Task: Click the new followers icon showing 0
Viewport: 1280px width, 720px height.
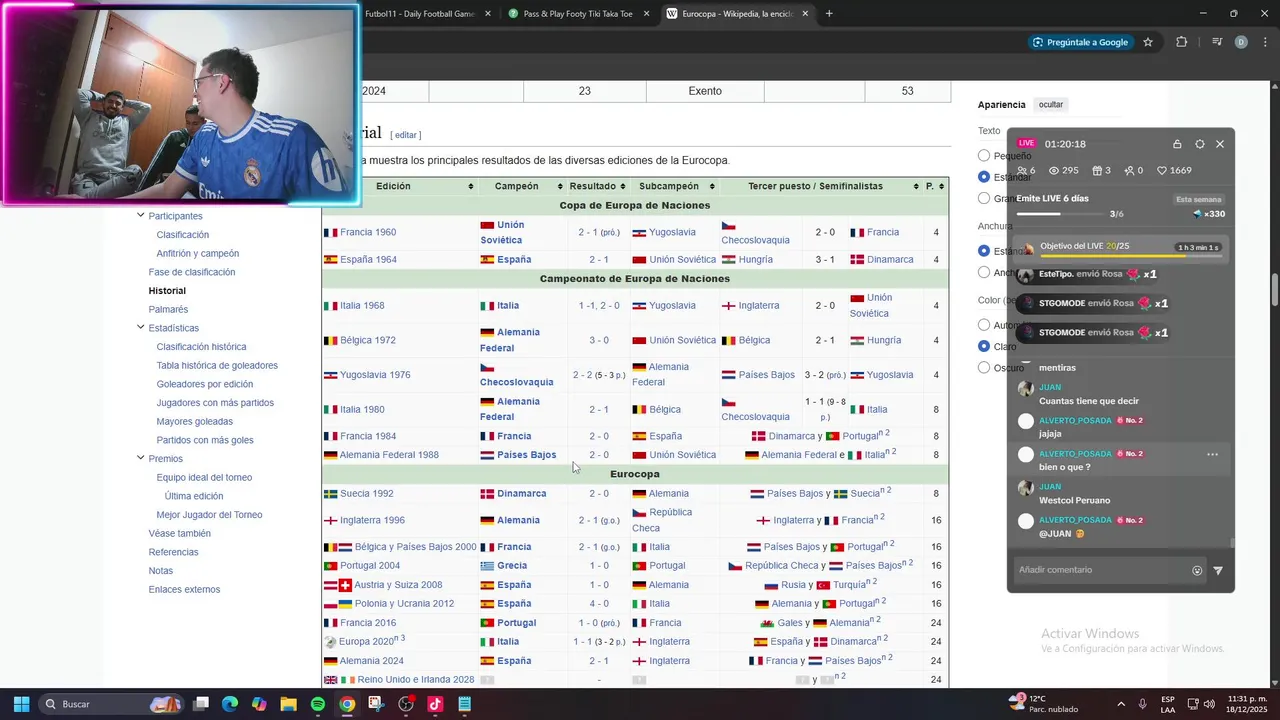Action: click(1129, 171)
